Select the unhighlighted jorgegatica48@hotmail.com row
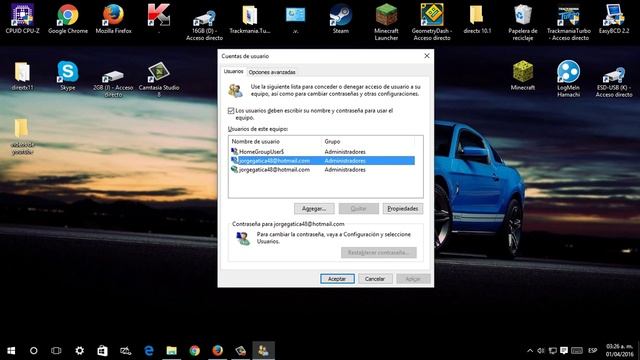 tap(322, 169)
